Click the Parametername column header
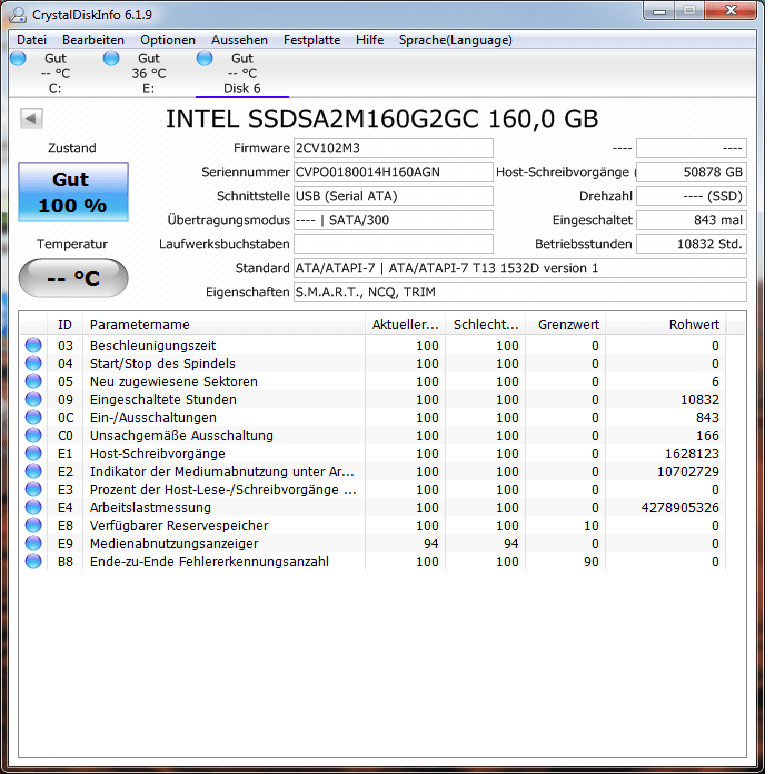The height and width of the screenshot is (774, 768). coord(224,325)
